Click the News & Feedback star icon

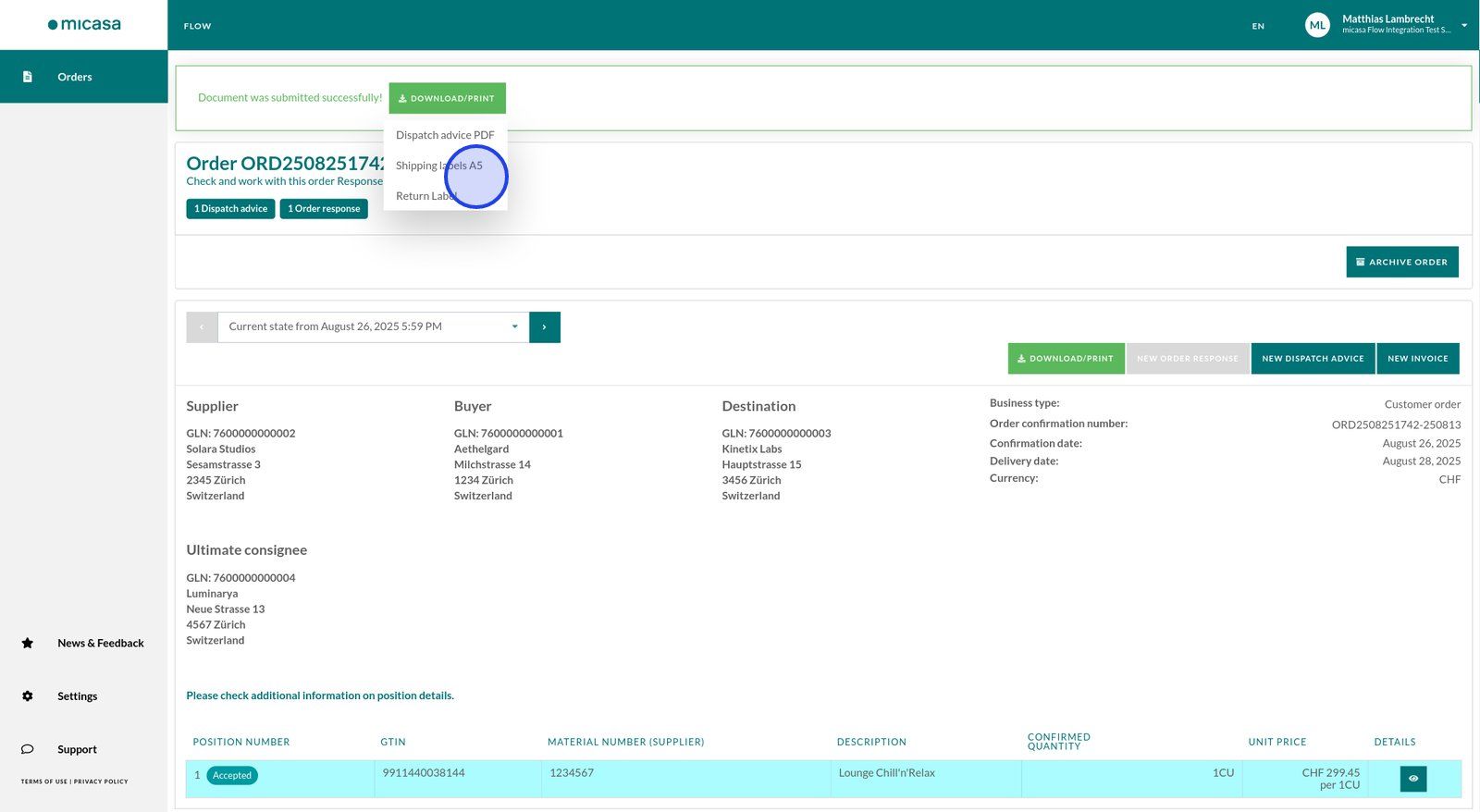[x=28, y=643]
